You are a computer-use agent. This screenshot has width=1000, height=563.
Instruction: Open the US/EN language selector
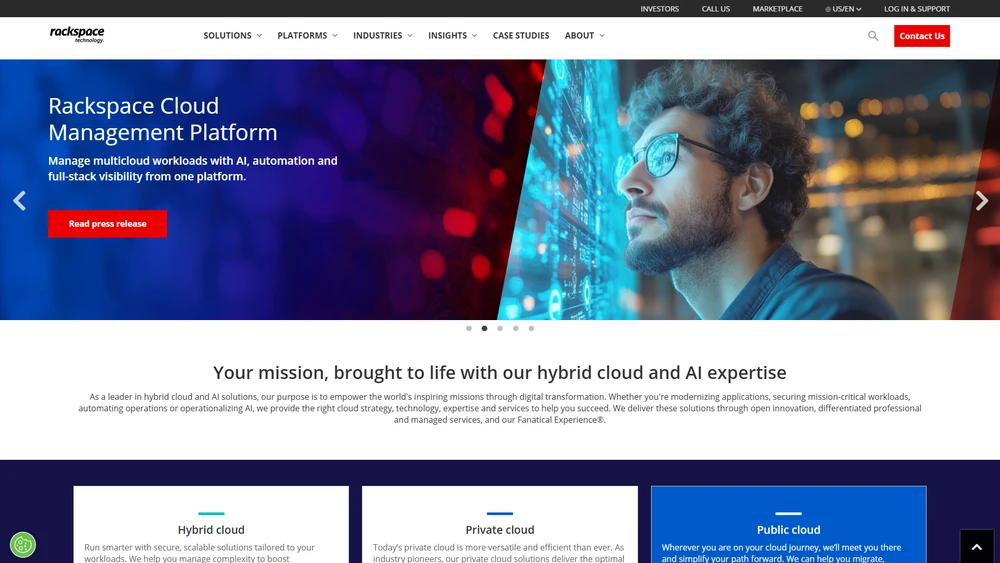click(x=843, y=9)
